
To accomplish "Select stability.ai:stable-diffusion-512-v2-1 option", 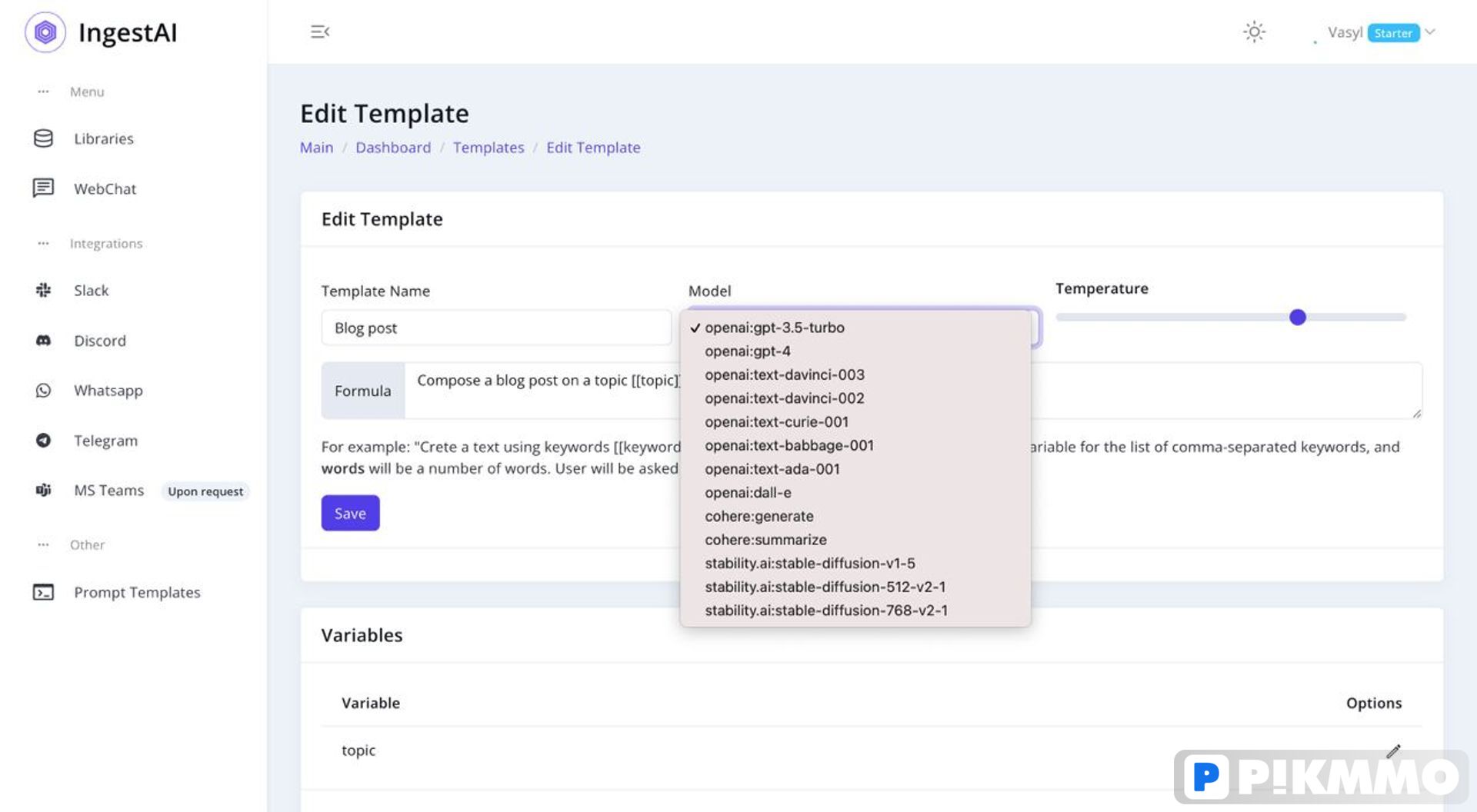I will 855,587.
